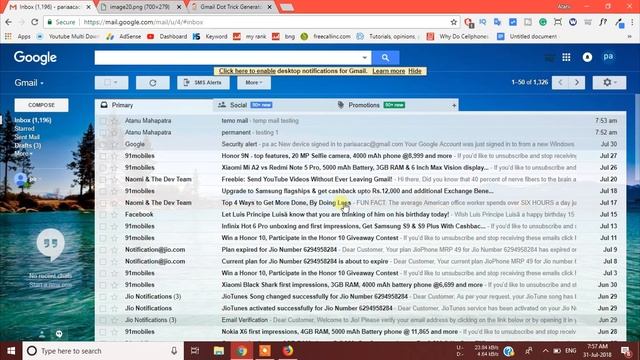
Task: Show search options dropdown arrow
Action: pos(364,58)
